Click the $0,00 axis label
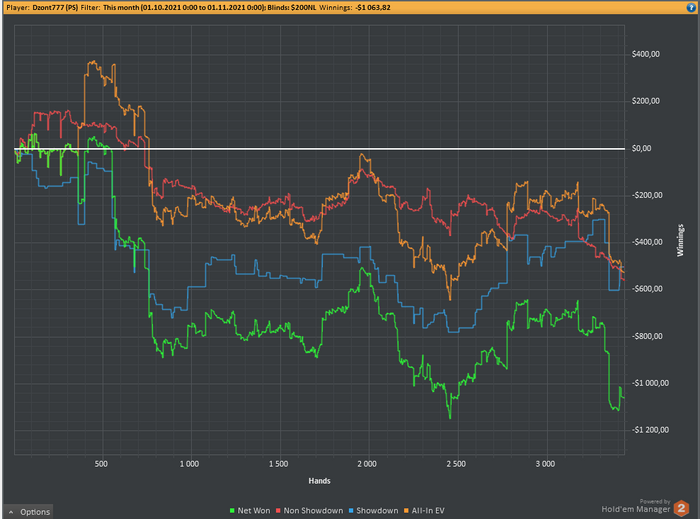The image size is (700, 519). point(641,148)
